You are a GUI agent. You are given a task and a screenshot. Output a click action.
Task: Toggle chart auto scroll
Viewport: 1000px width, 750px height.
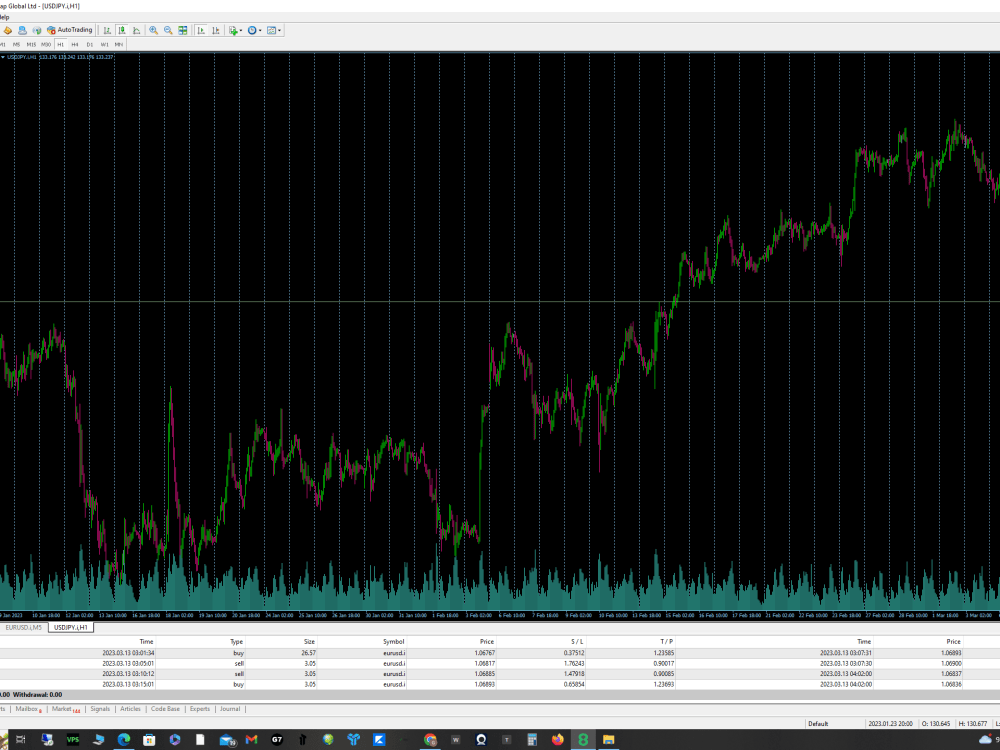tap(201, 30)
